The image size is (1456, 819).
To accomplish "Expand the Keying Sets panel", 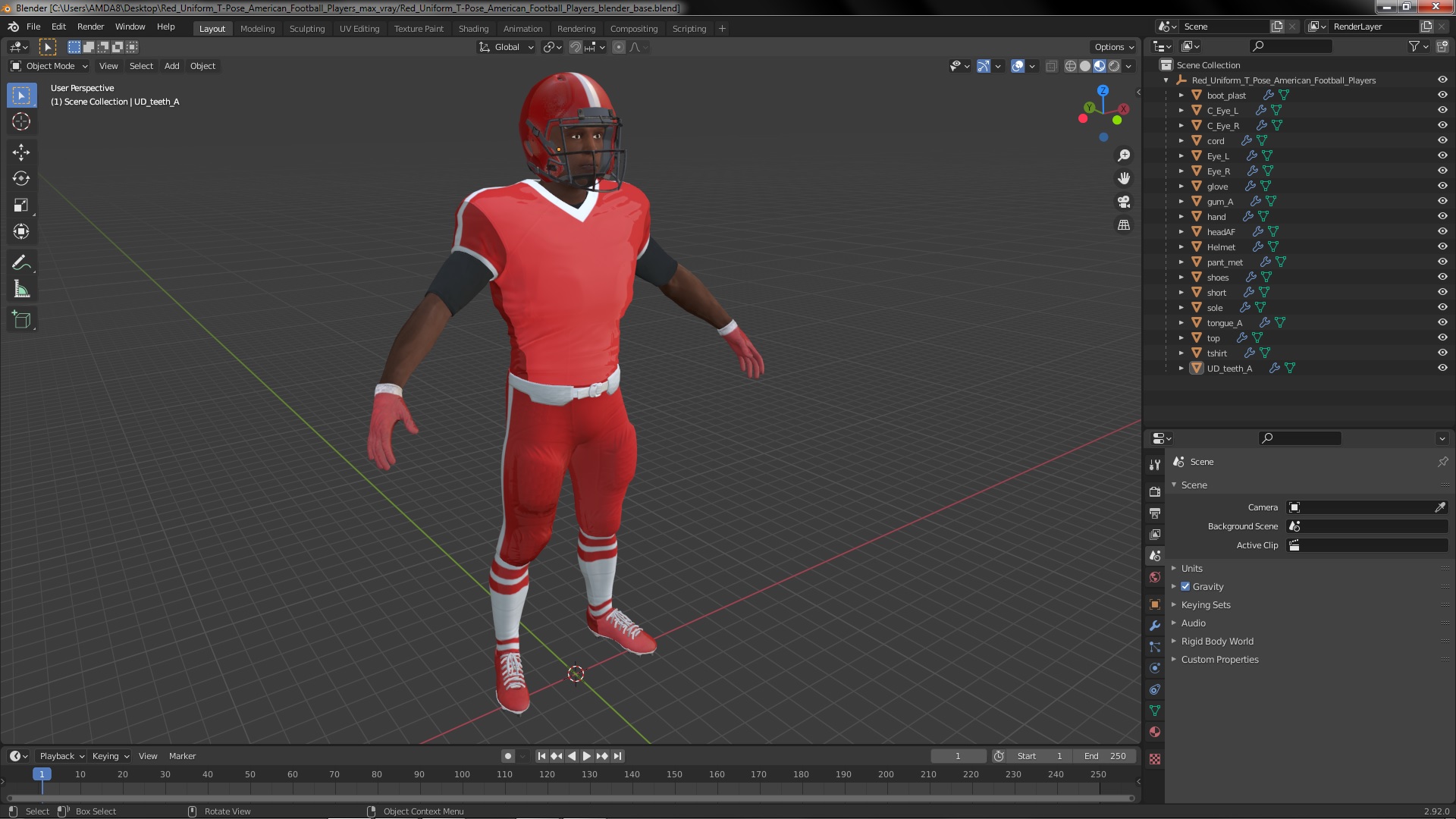I will (x=1205, y=604).
